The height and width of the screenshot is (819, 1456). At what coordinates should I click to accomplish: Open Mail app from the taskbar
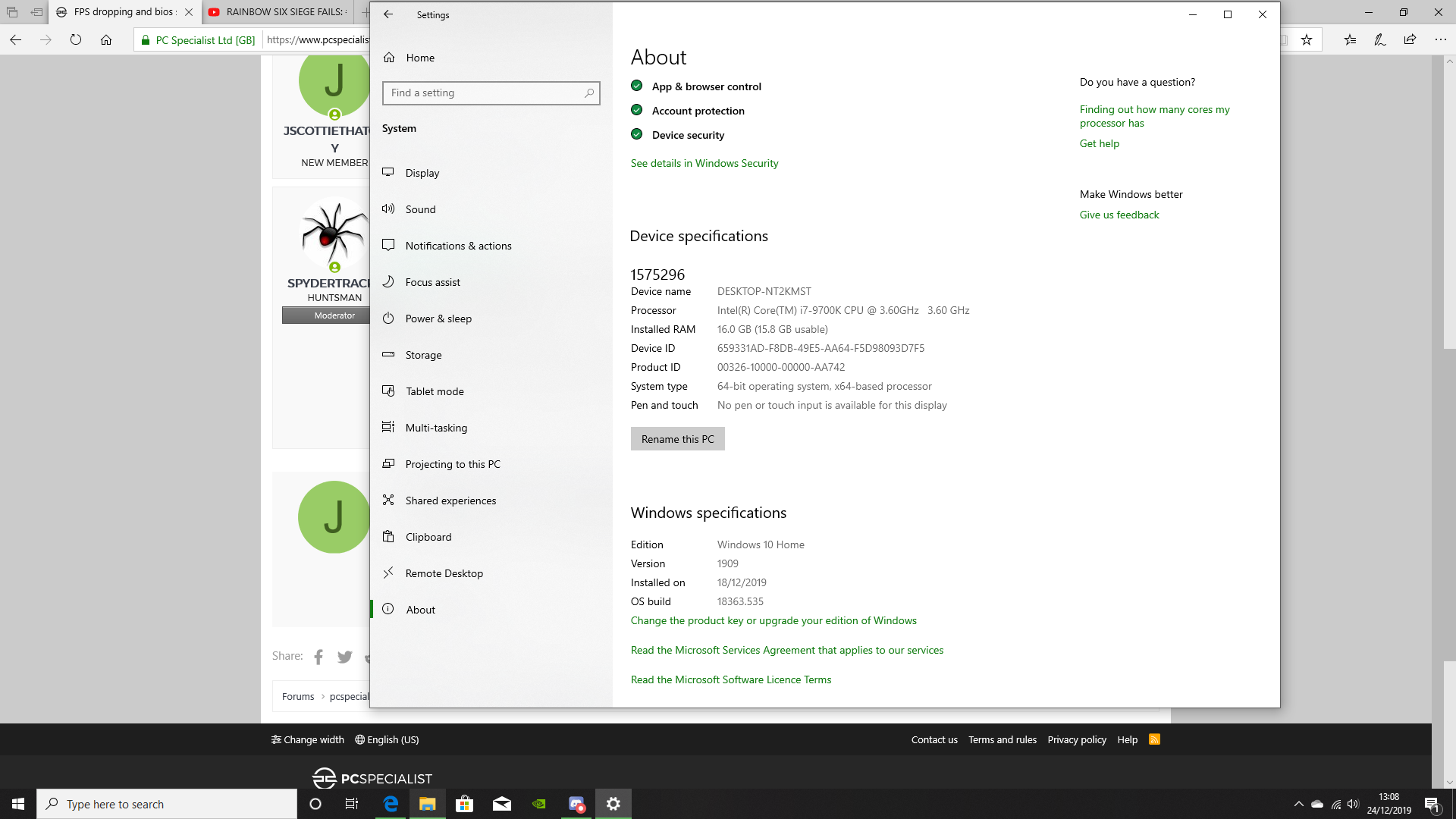pos(502,804)
